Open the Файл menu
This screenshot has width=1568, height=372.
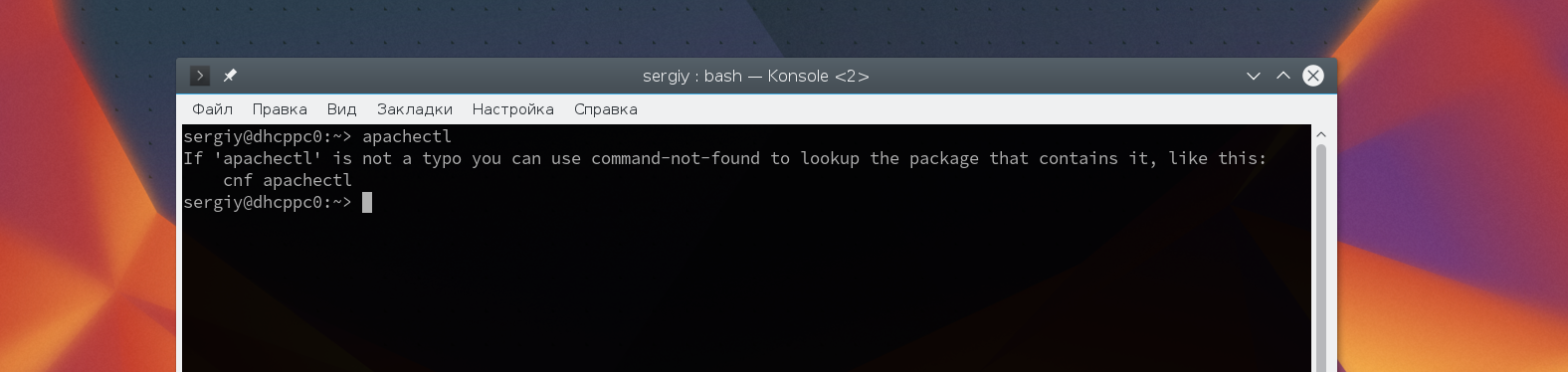212,109
